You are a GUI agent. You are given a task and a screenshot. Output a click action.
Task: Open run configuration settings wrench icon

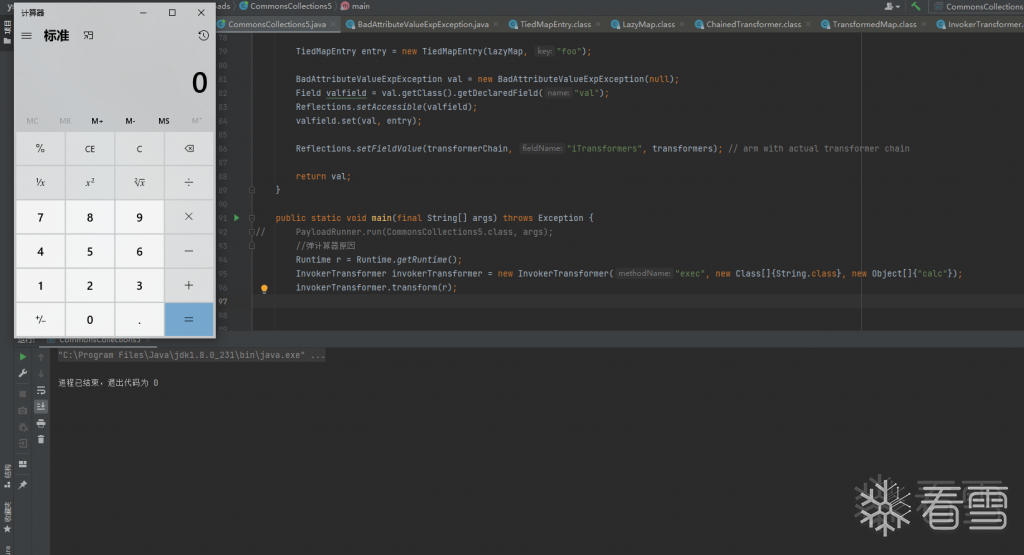point(23,373)
